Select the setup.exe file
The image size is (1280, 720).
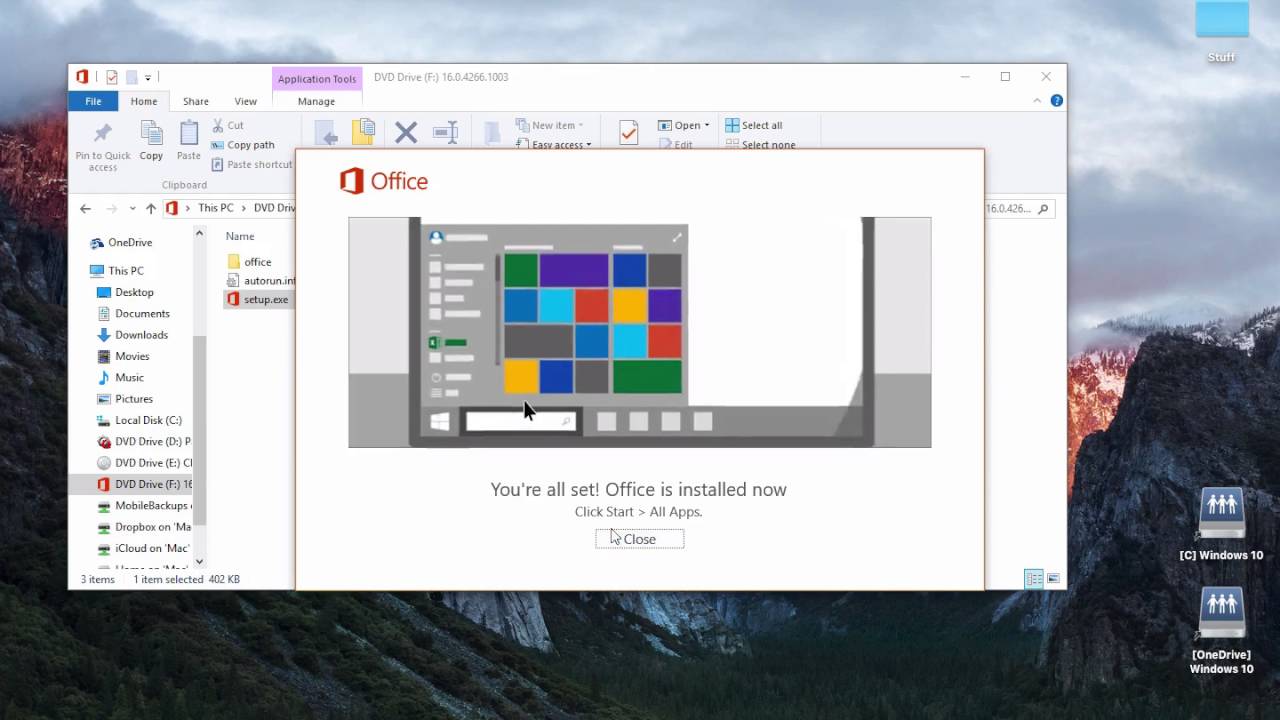(258, 300)
